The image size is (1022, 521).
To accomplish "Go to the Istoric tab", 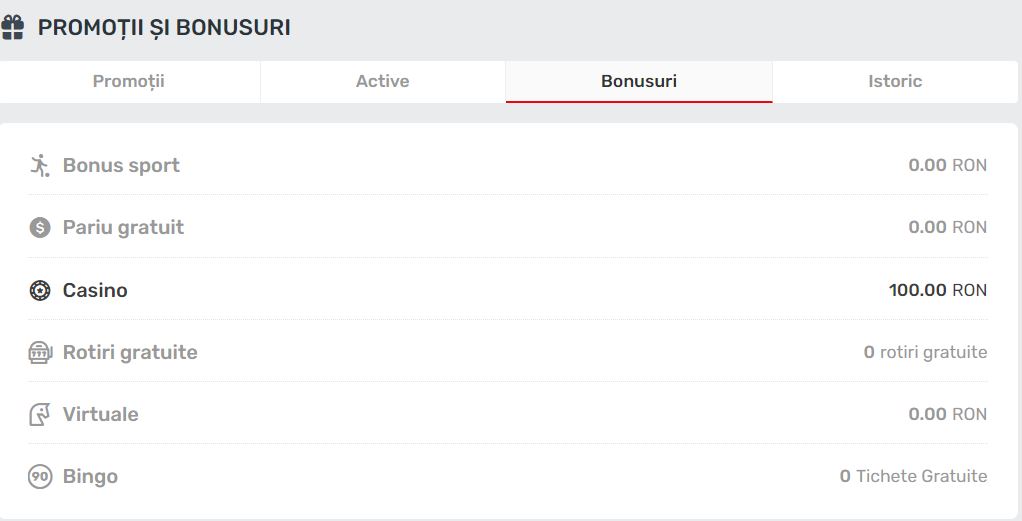I will coord(895,82).
